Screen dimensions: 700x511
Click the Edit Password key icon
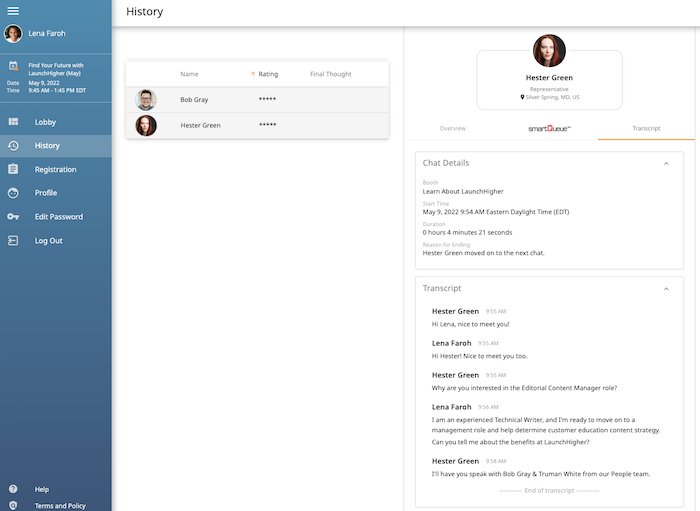point(13,217)
